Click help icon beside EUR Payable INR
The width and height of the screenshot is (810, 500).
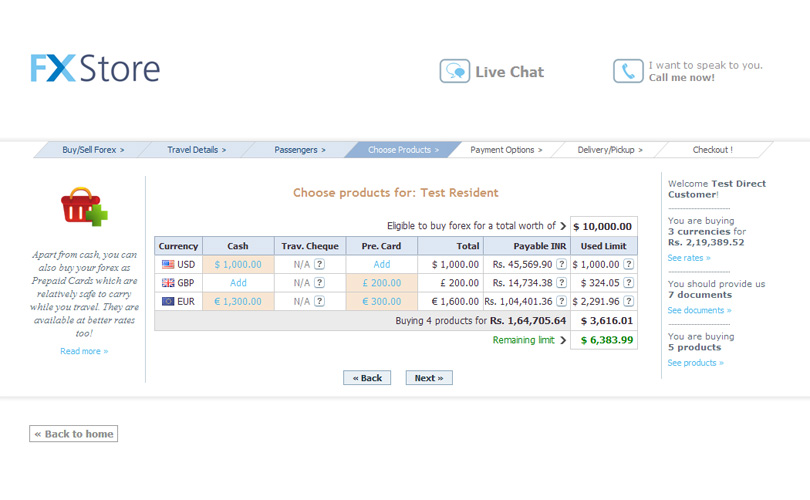coord(561,301)
